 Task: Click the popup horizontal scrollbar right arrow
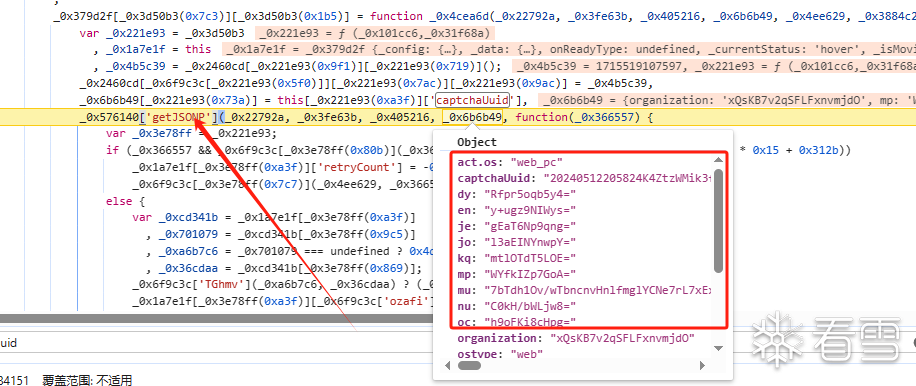pos(702,366)
